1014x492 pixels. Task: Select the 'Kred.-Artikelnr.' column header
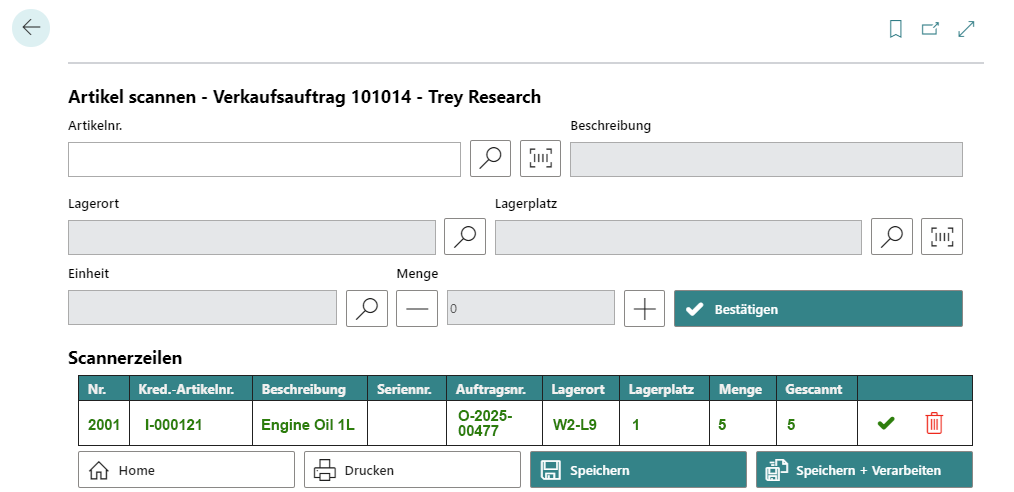point(191,388)
